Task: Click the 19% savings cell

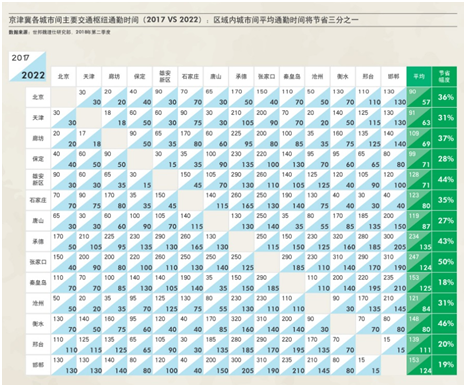Action: (x=444, y=365)
